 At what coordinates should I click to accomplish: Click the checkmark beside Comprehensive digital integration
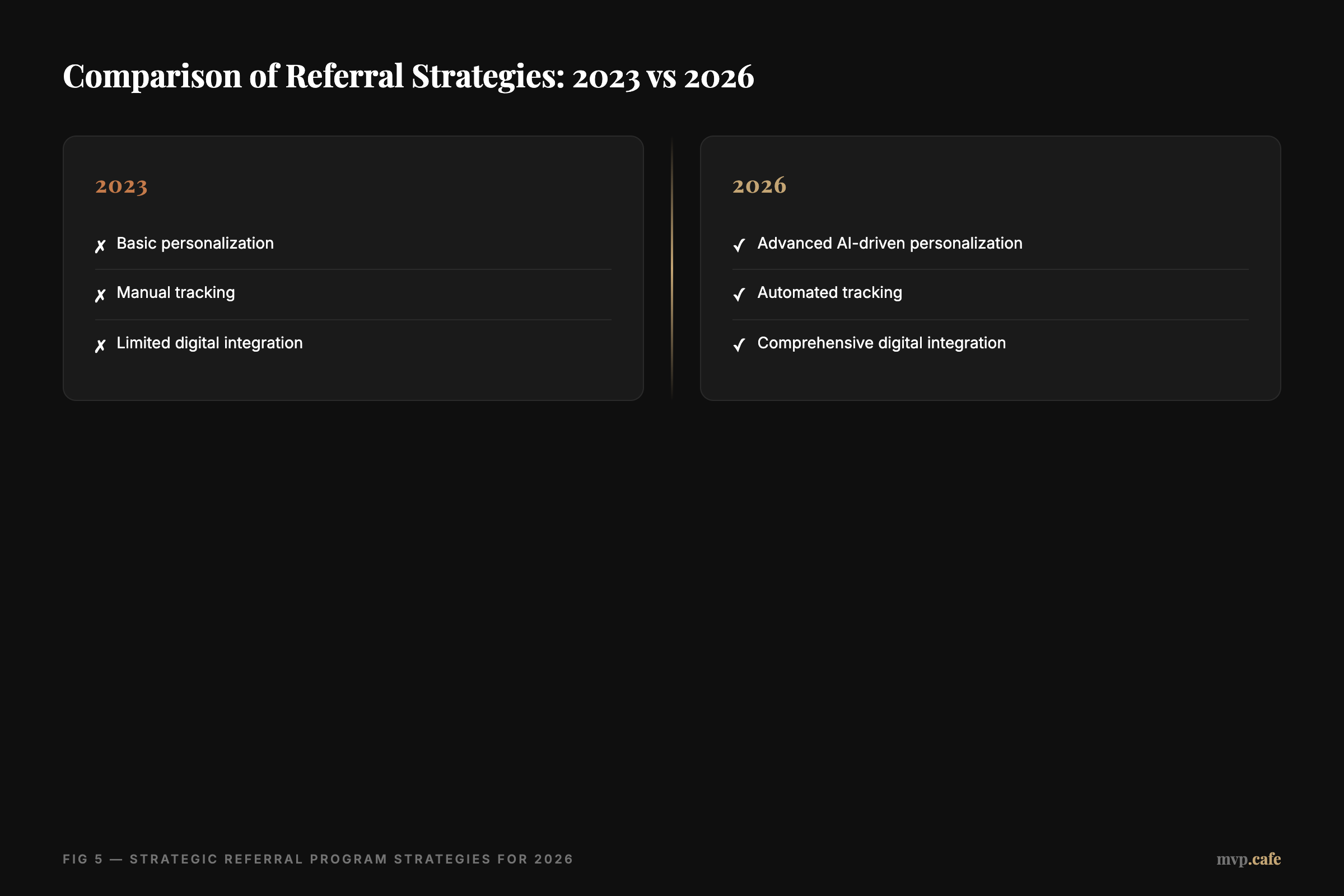coord(739,345)
